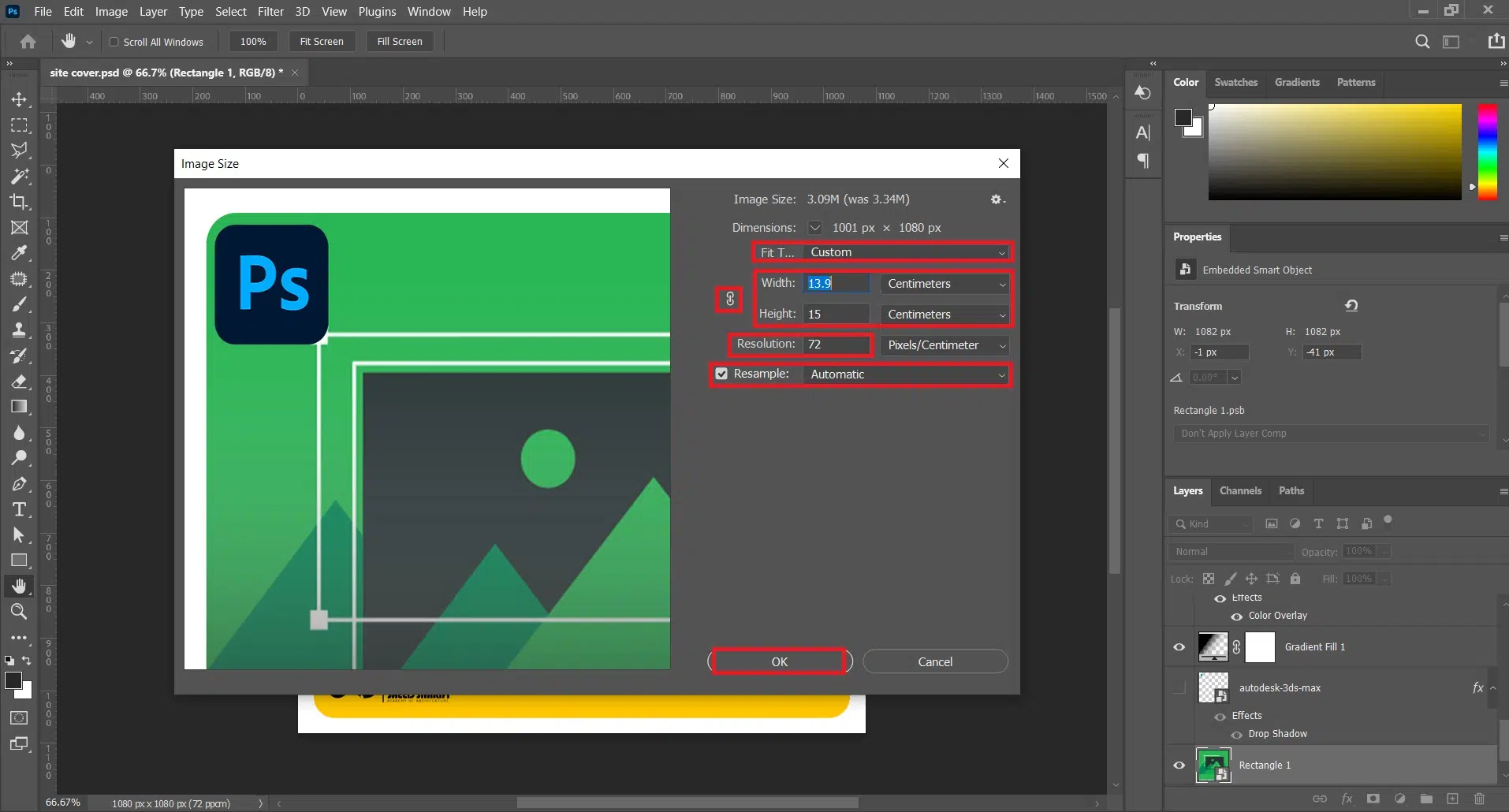
Task: Hide the Gradient Fill 1 layer
Action: click(x=1179, y=647)
